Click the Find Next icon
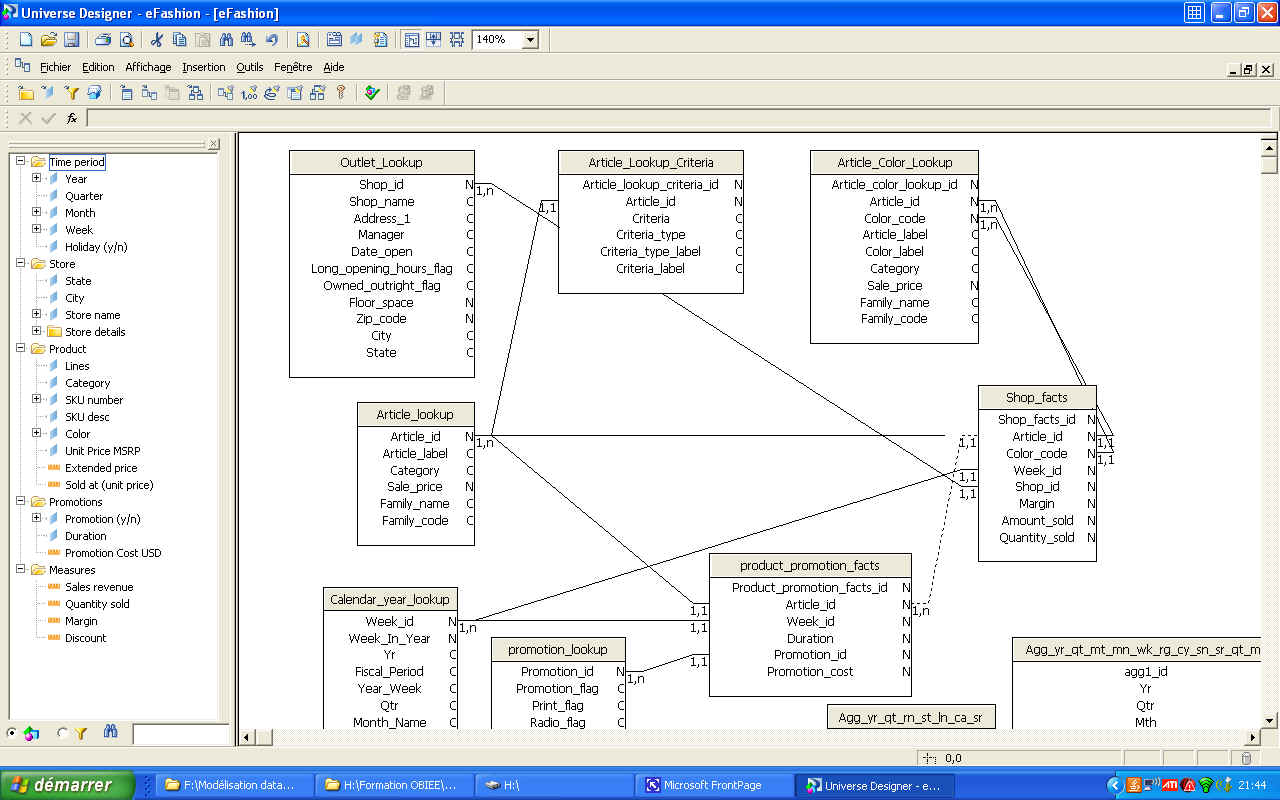 (248, 40)
